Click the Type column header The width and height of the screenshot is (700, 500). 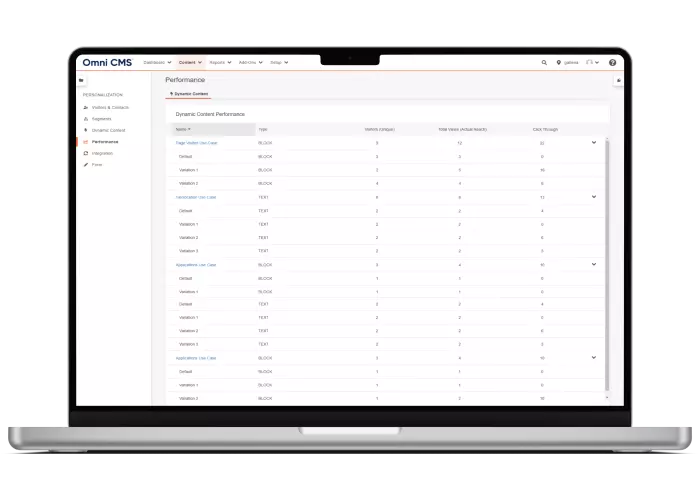coord(263,129)
